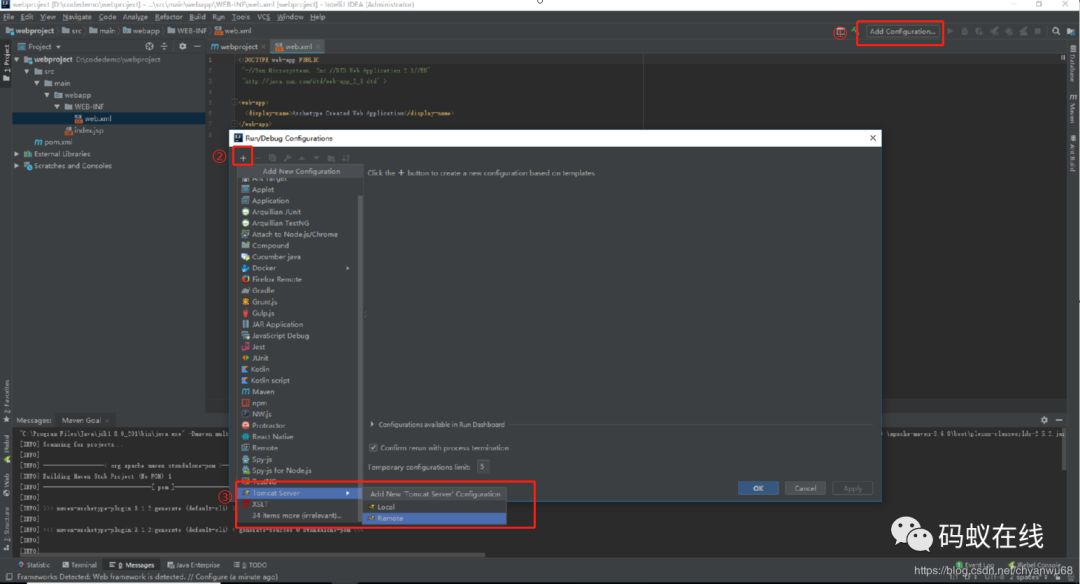The image size is (1080, 584).
Task: Pick Arquillian TestNG in the configuration list
Action: point(280,223)
